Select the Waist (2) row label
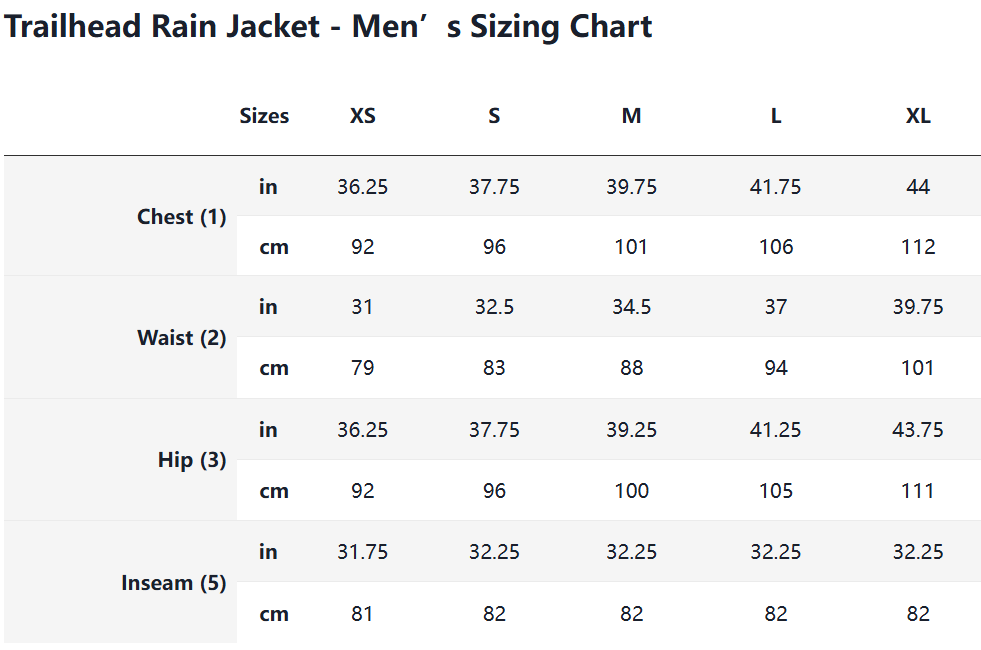 (x=182, y=338)
